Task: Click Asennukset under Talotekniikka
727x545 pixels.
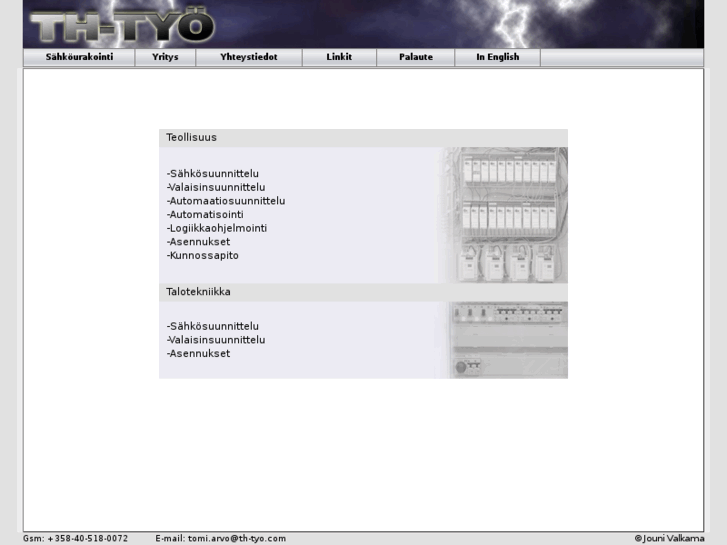Action: [198, 353]
